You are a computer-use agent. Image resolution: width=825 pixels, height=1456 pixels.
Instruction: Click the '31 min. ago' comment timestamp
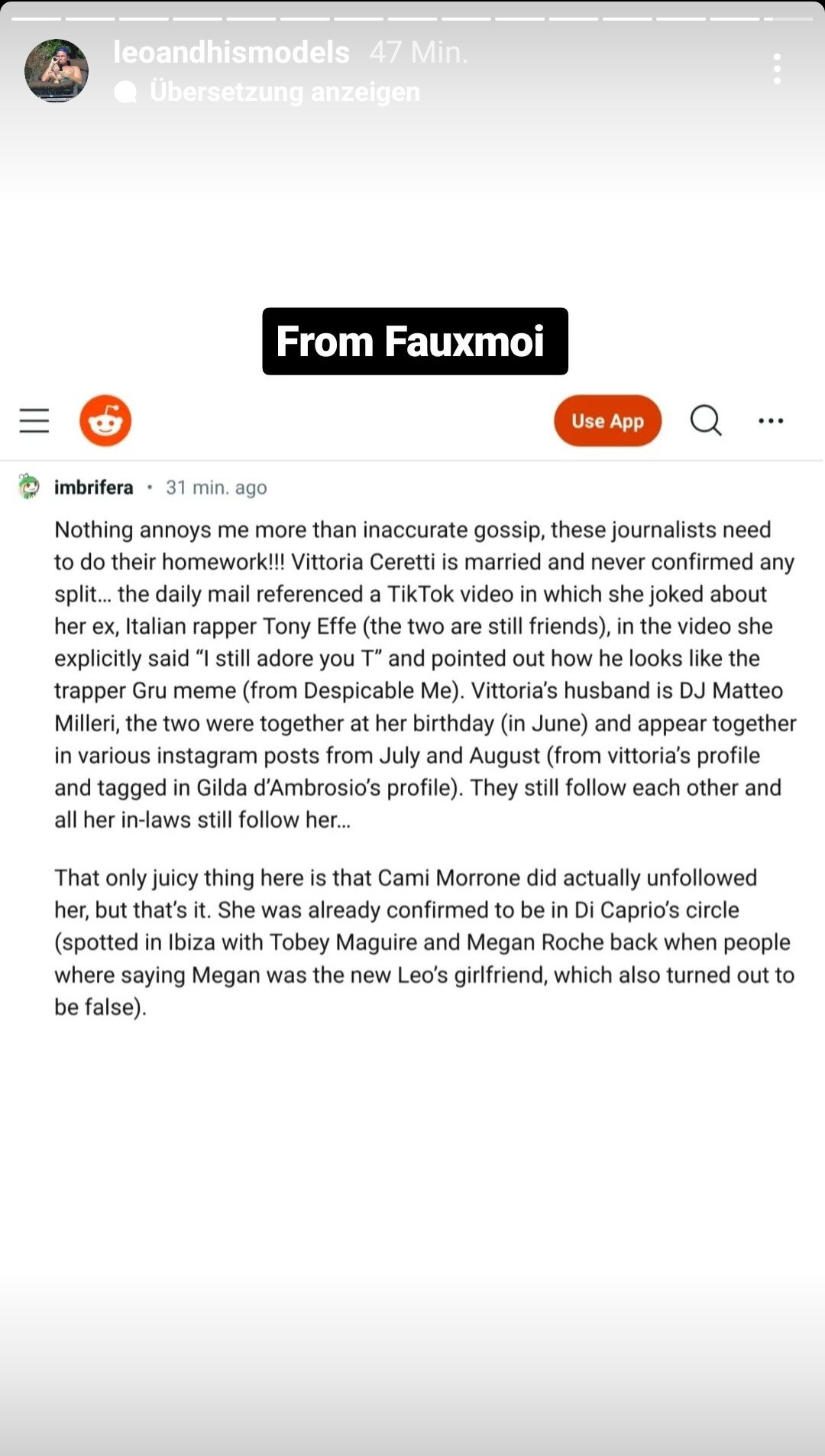coord(216,488)
